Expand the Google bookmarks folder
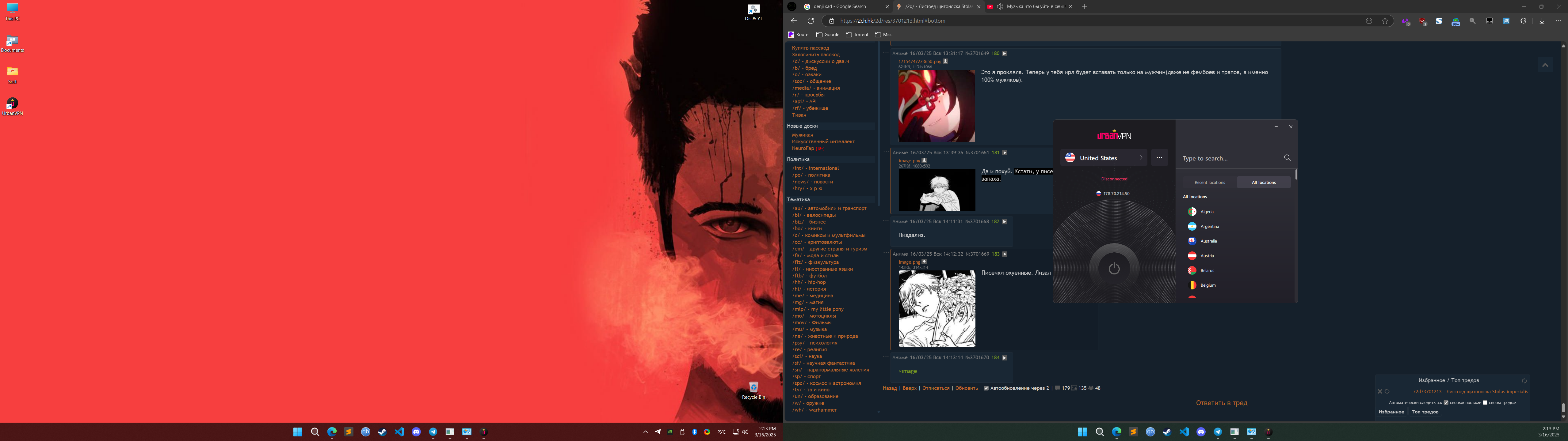This screenshot has height=441, width=1568. pyautogui.click(x=828, y=35)
